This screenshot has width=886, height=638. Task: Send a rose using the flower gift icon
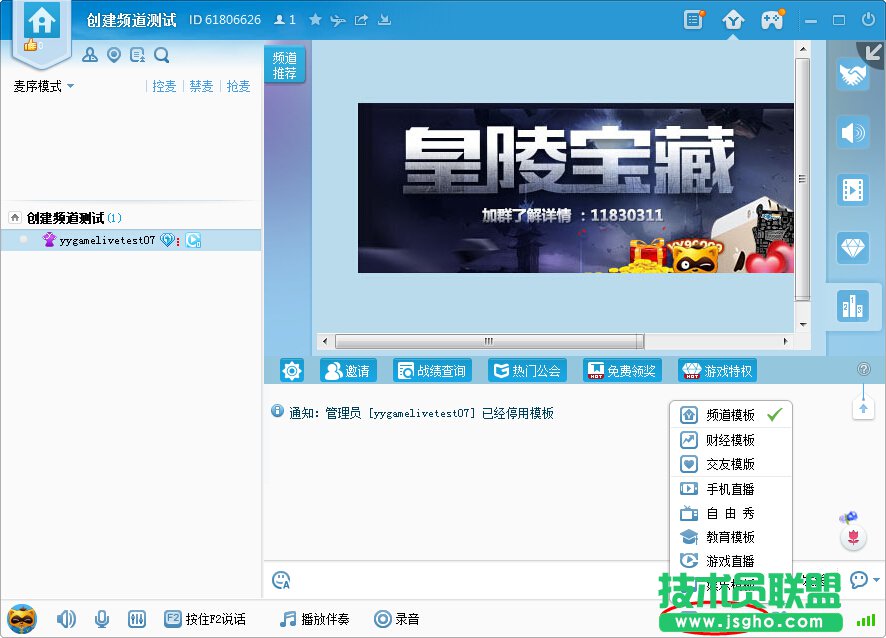pos(853,538)
